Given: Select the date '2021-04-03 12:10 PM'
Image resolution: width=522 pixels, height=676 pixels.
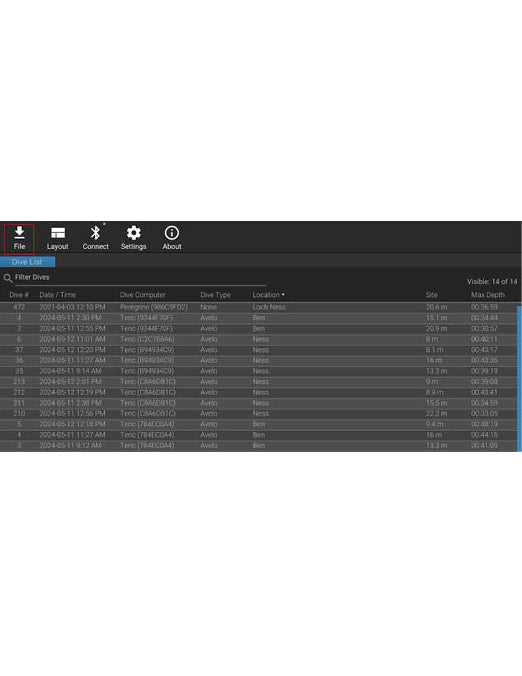Looking at the screenshot, I should click(72, 307).
